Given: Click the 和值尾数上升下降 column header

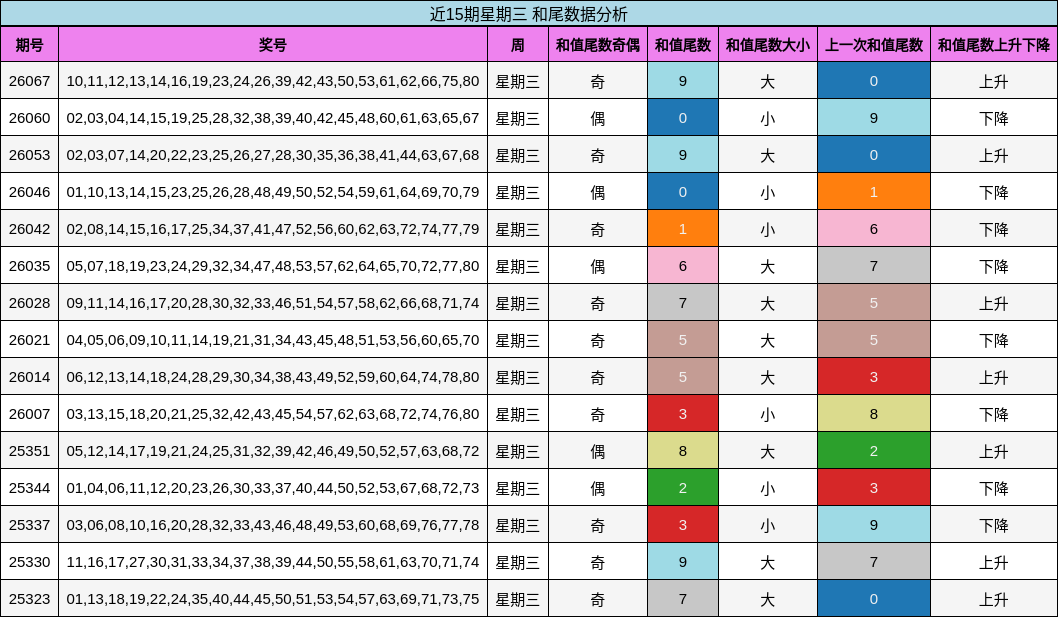Looking at the screenshot, I should [993, 44].
